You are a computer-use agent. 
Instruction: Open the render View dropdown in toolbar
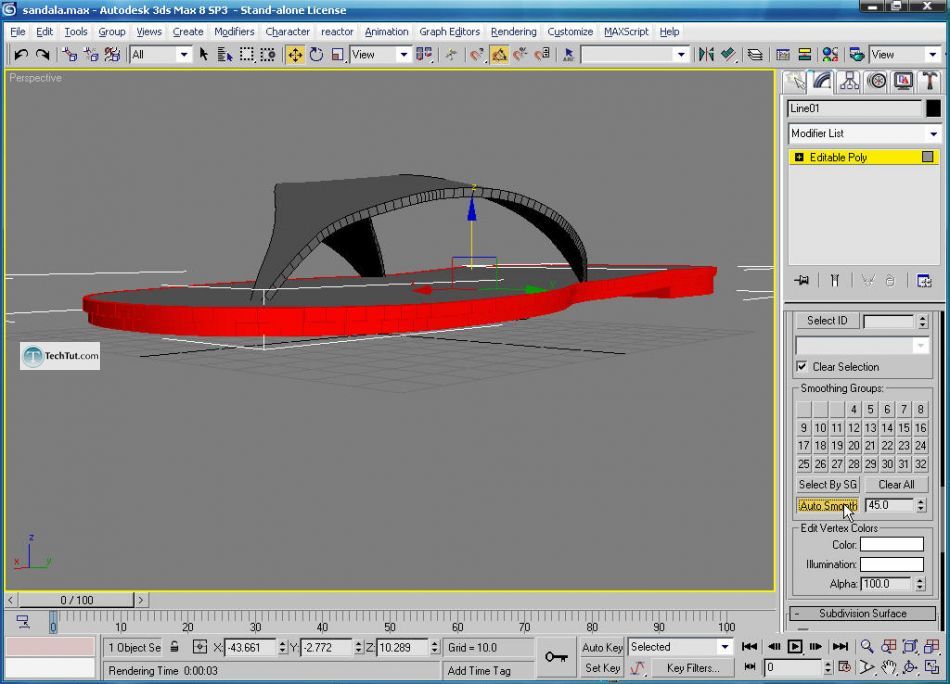tap(905, 55)
